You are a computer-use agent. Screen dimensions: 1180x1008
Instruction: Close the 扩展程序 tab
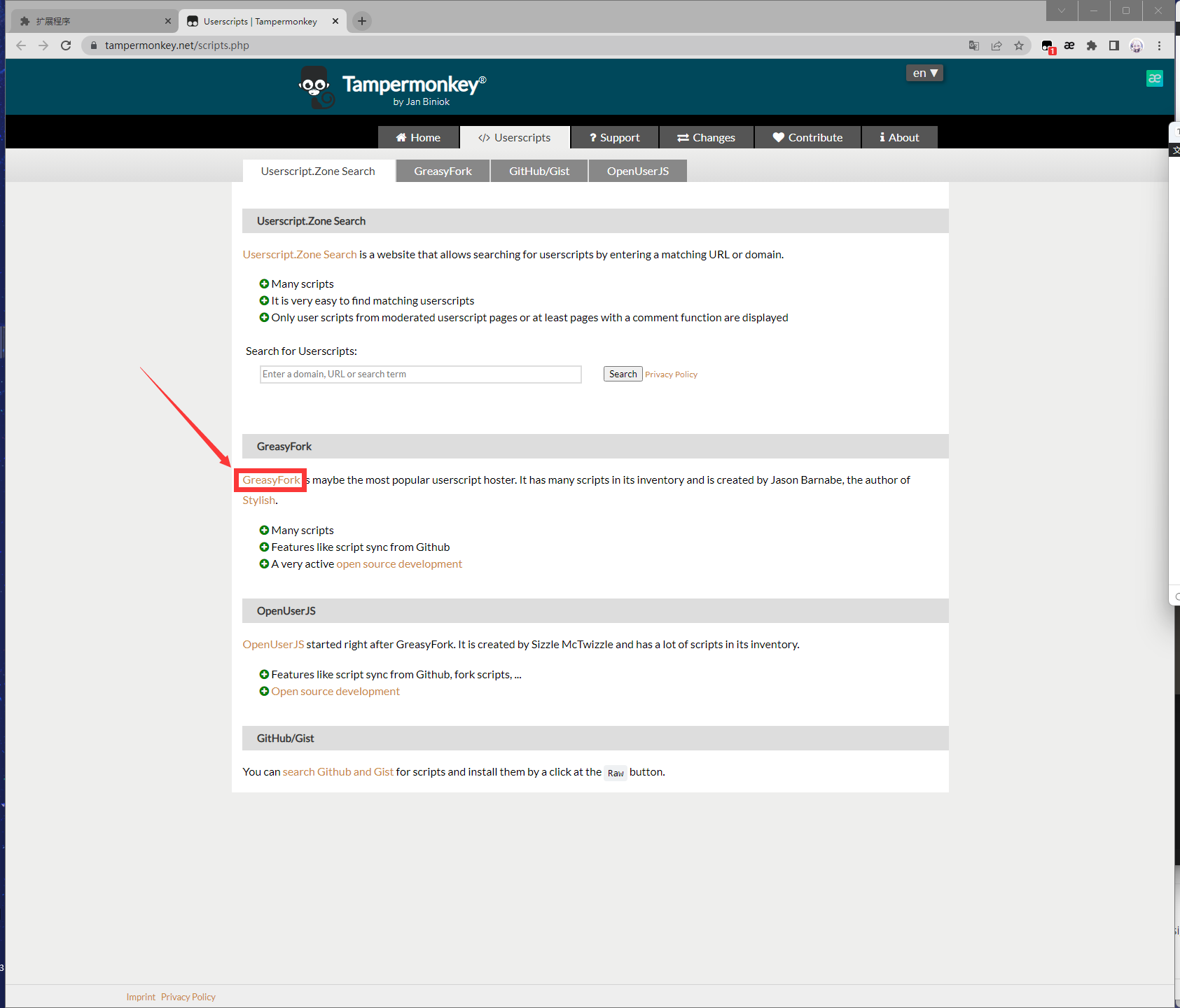tap(168, 21)
